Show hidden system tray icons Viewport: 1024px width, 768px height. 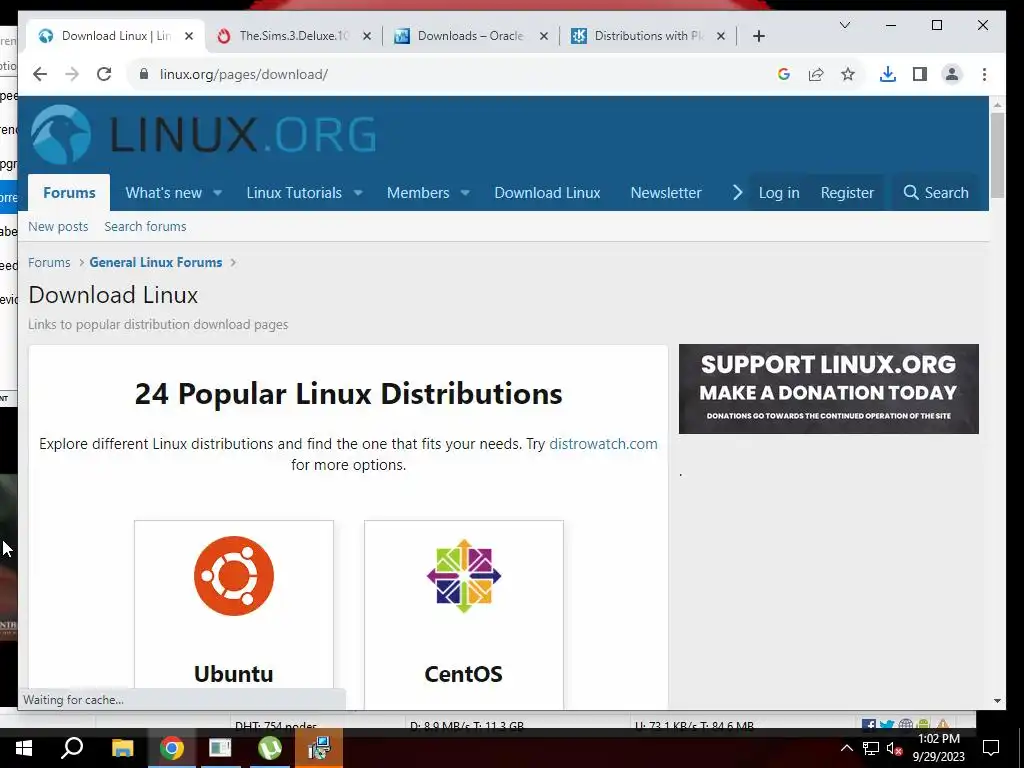click(846, 748)
